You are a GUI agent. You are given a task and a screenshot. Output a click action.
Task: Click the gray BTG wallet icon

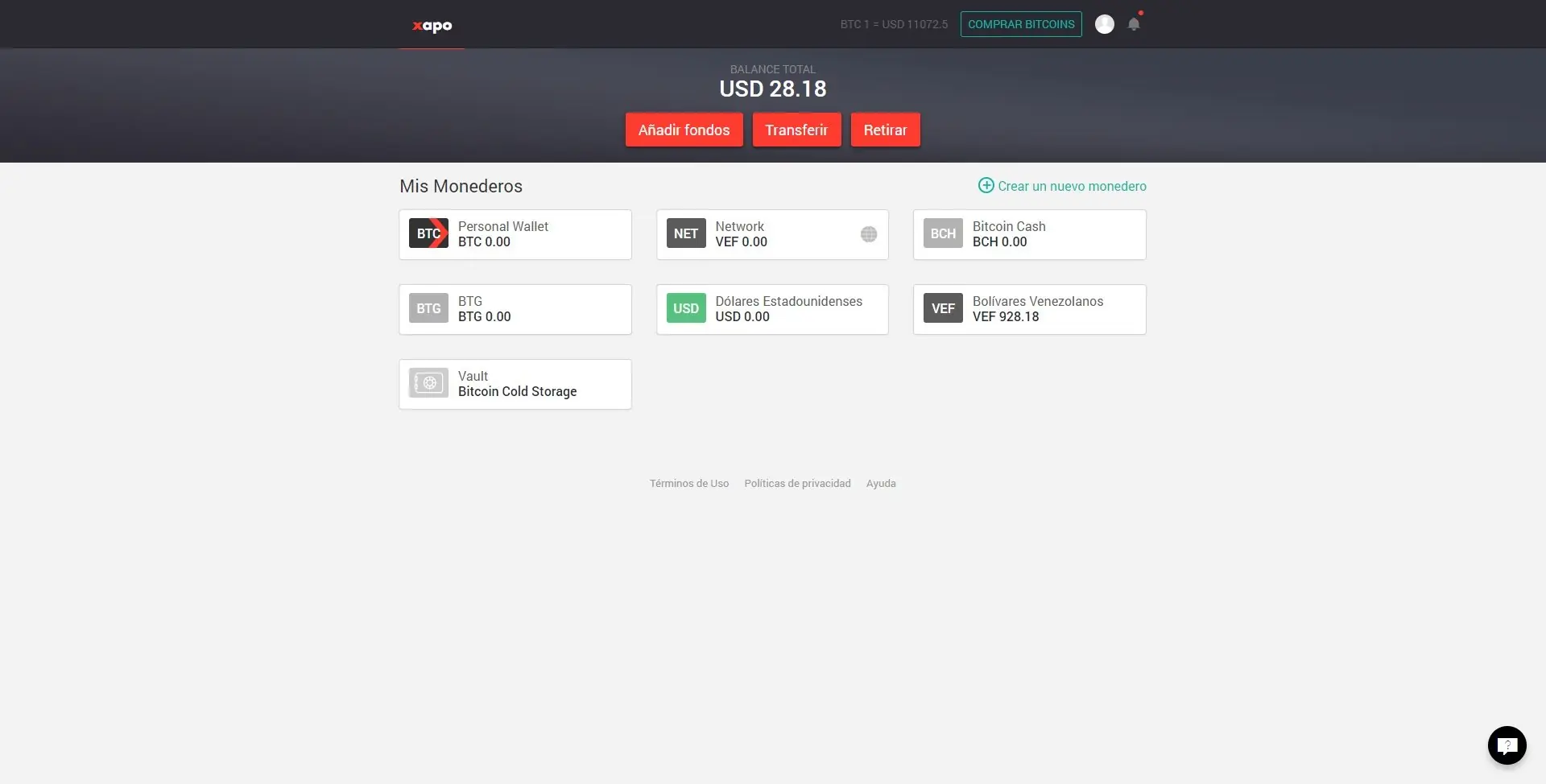428,308
